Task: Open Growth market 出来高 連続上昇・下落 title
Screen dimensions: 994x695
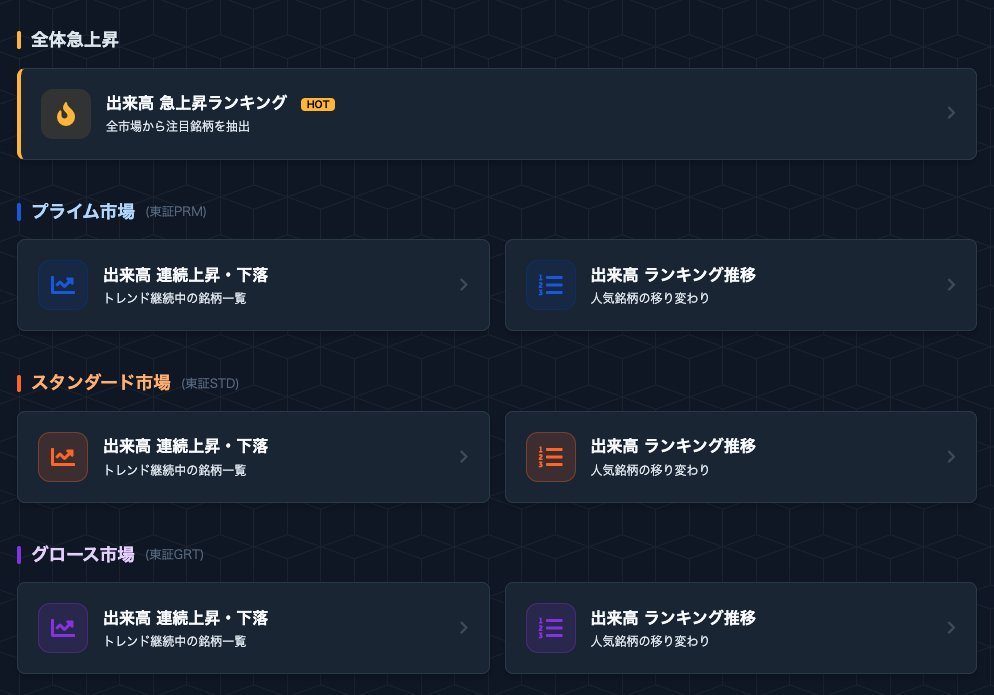Action: coord(186,618)
